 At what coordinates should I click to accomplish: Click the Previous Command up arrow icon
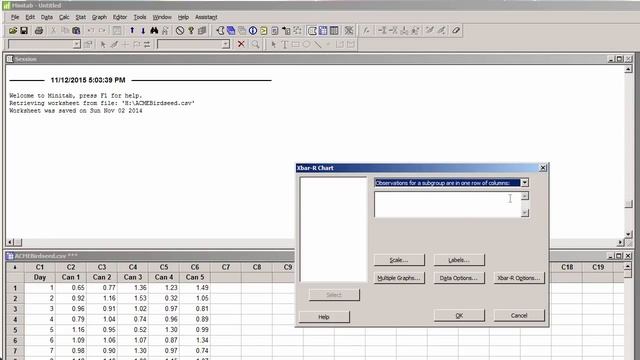132,31
